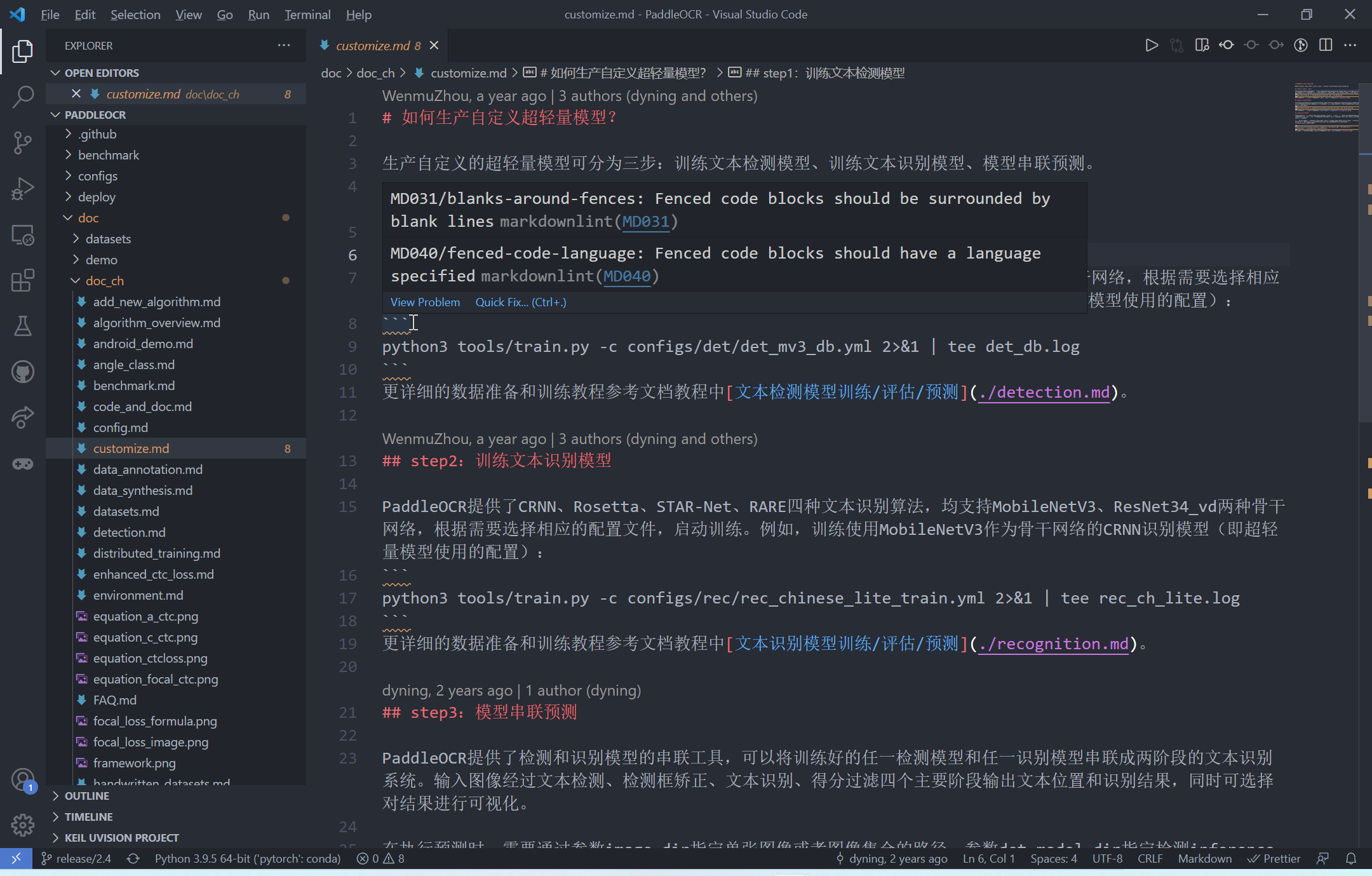
Task: Change language mode Markdown
Action: [x=1204, y=858]
